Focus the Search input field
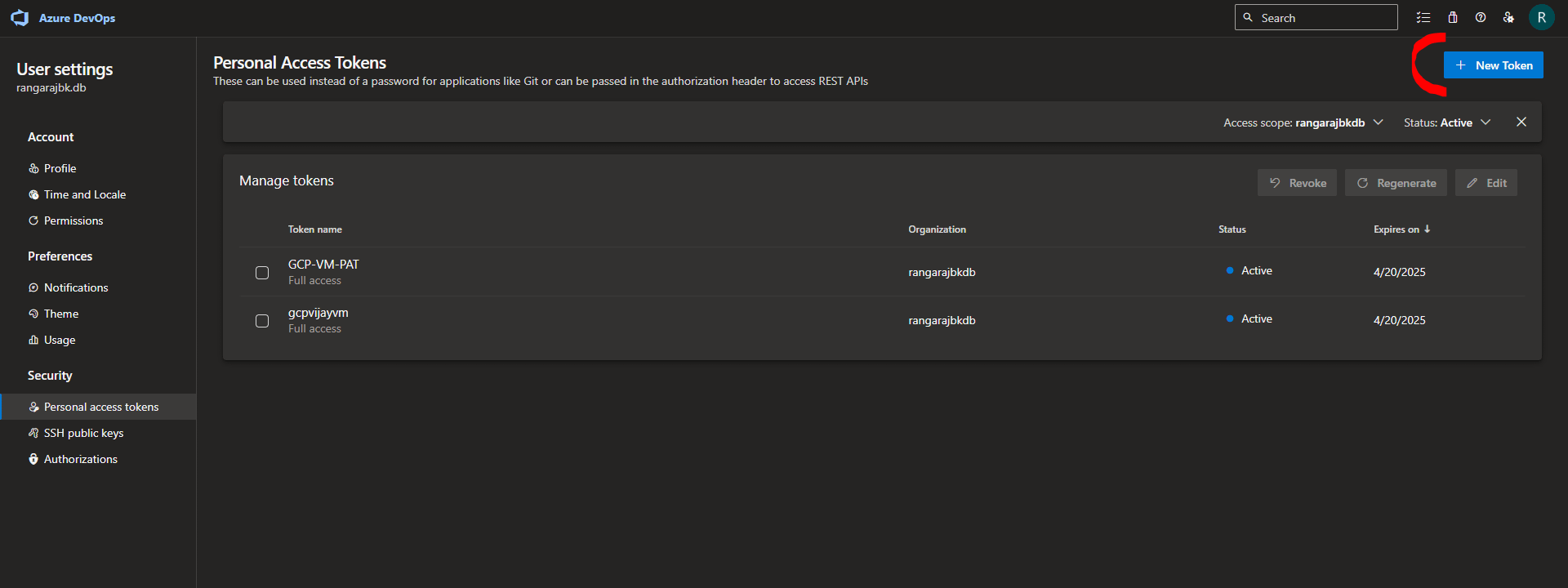Image resolution: width=1568 pixels, height=588 pixels. pos(1316,17)
